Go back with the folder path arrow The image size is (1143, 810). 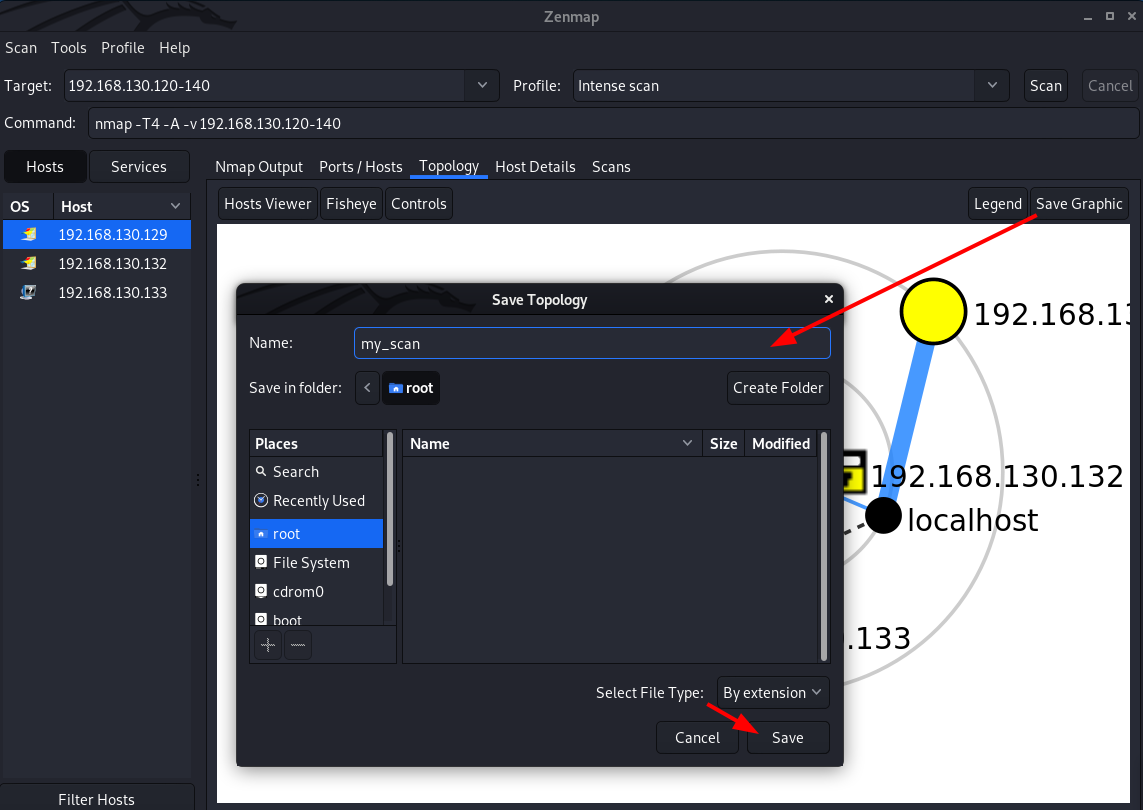click(x=367, y=388)
